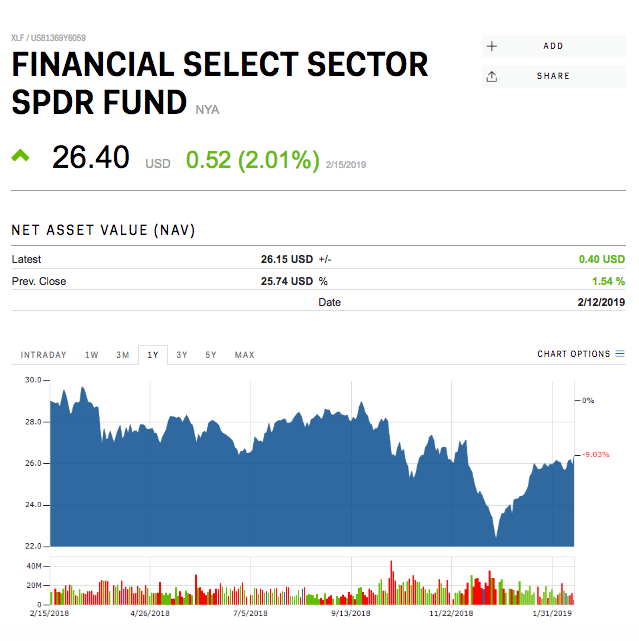Click the 26.40 current price value
639x641 pixels.
coord(91,157)
